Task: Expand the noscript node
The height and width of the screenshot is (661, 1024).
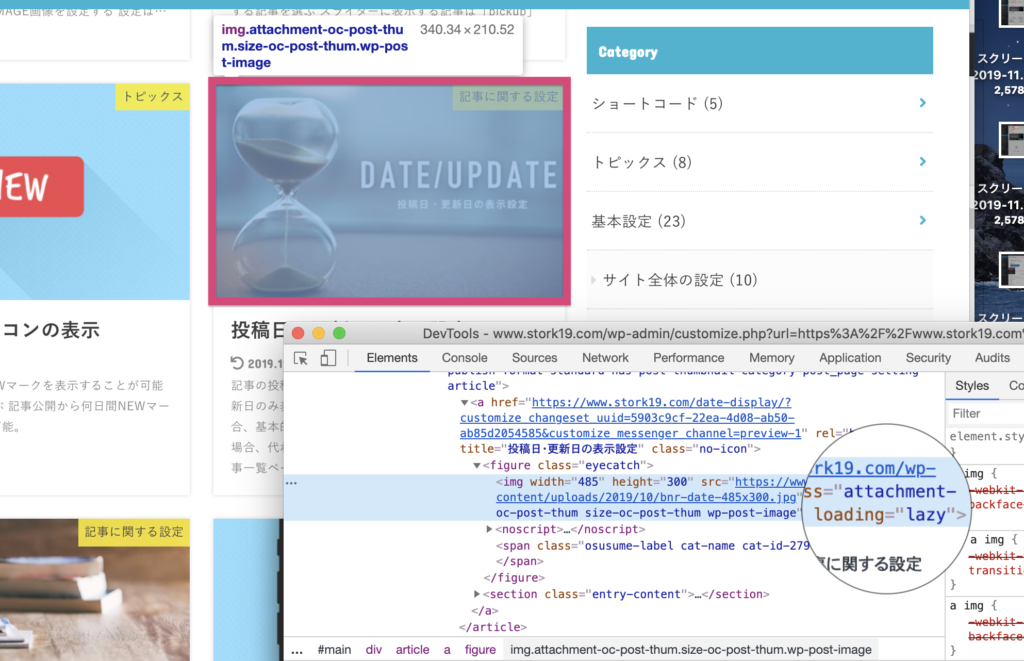Action: point(489,529)
